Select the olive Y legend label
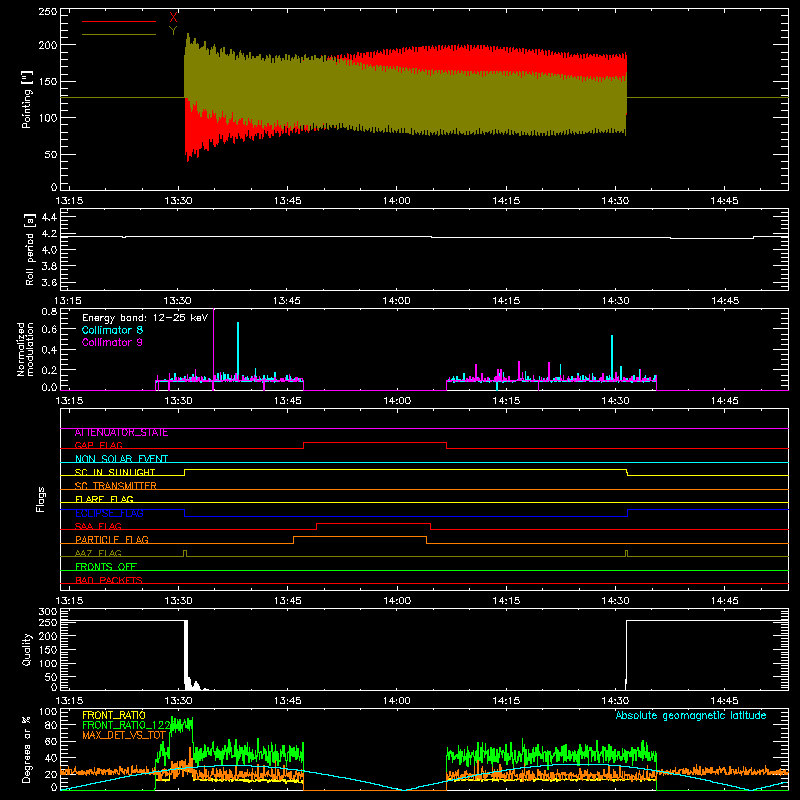Viewport: 800px width, 800px height. pos(173,31)
